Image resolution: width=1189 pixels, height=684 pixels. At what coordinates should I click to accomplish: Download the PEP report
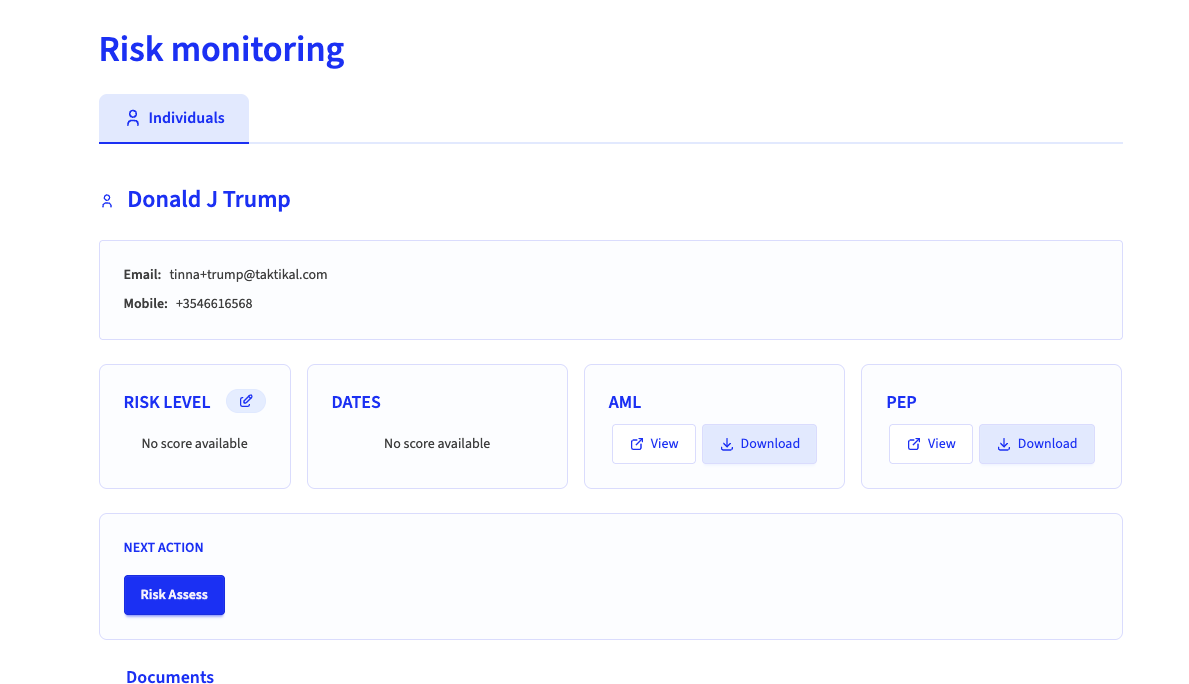(1037, 444)
